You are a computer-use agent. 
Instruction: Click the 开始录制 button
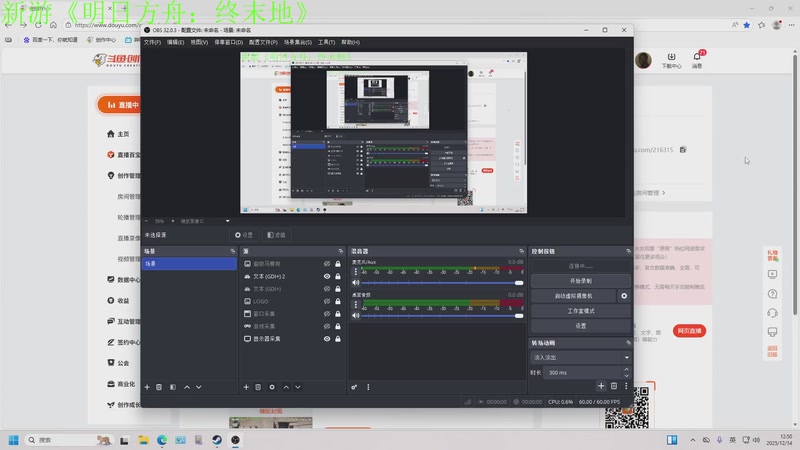point(581,281)
